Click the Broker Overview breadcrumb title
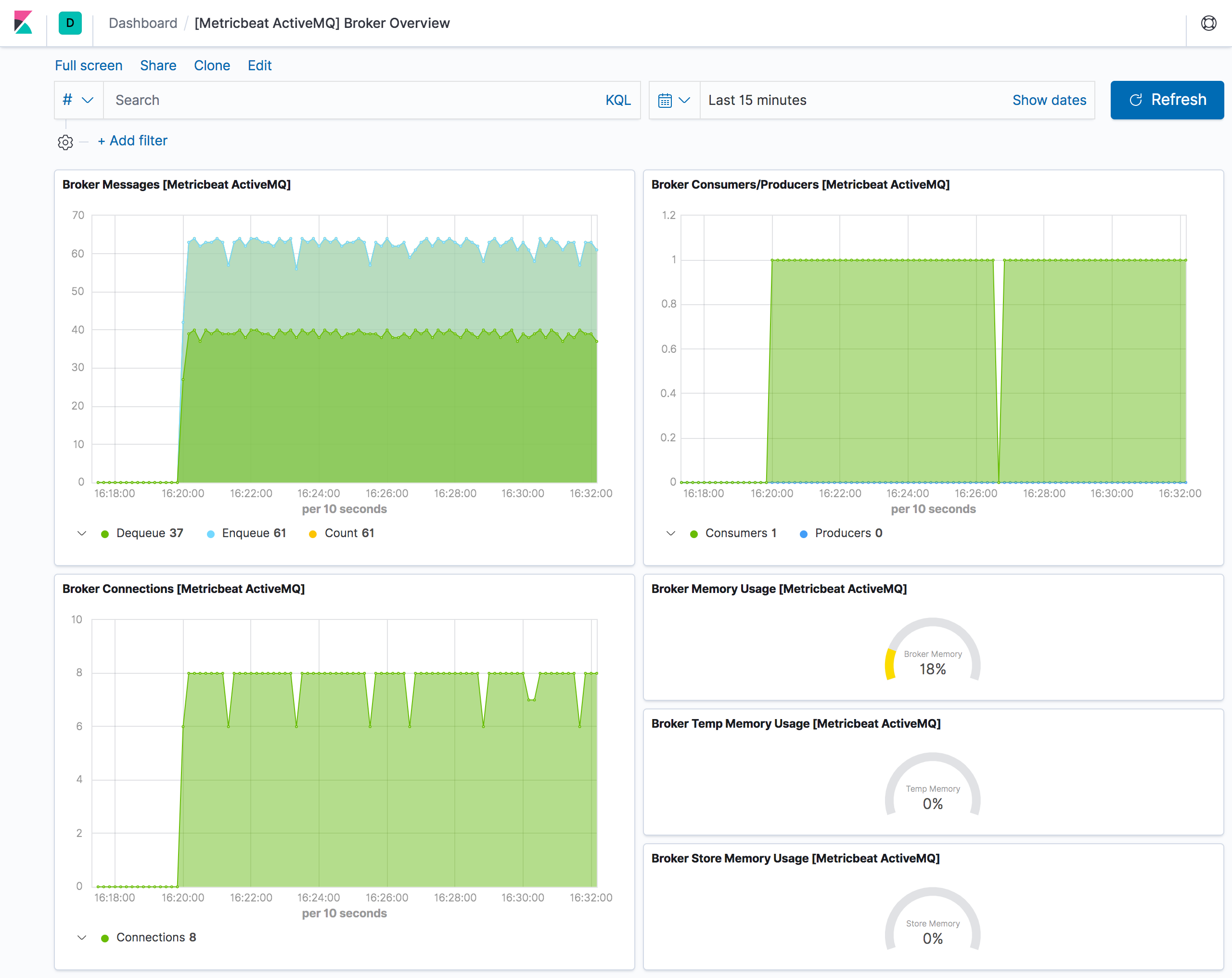The width and height of the screenshot is (1232, 978). 321,23
